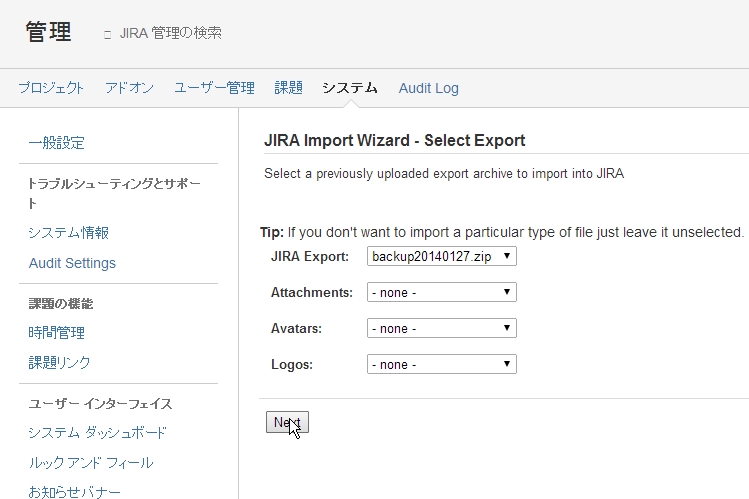749x499 pixels.
Task: Open the JIRA Export dropdown
Action: tap(442, 256)
